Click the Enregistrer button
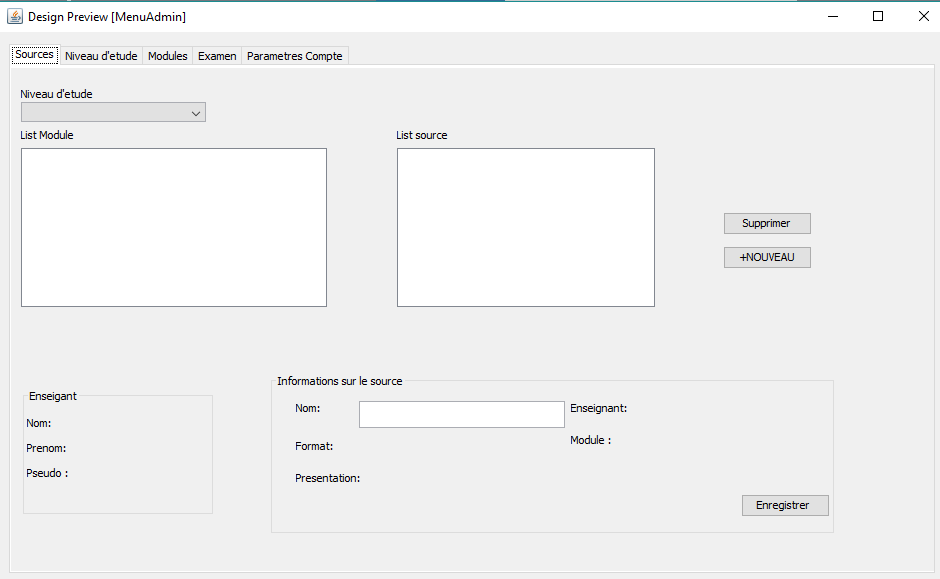 click(785, 505)
